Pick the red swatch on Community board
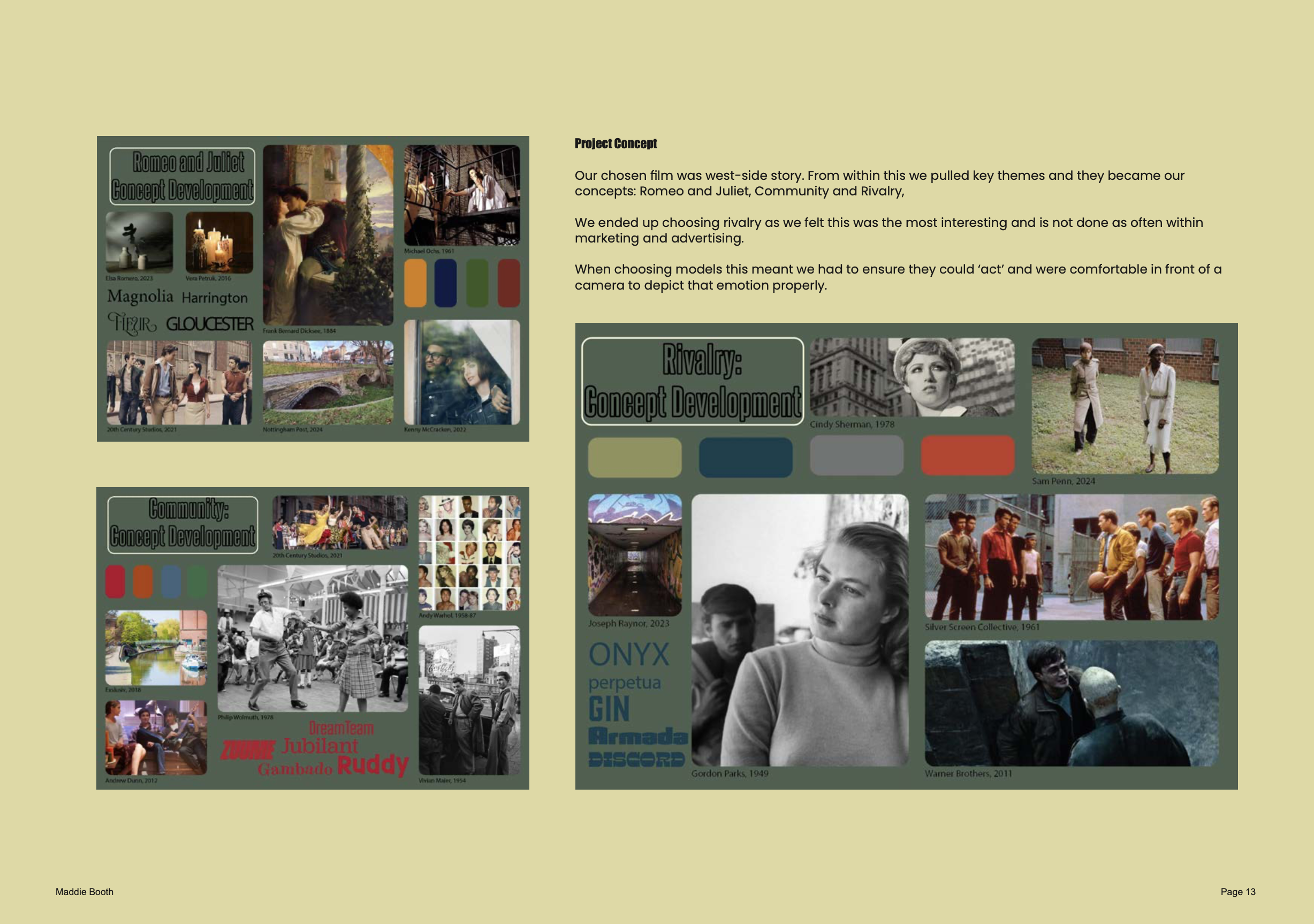Viewport: 1314px width, 924px height. 115,582
